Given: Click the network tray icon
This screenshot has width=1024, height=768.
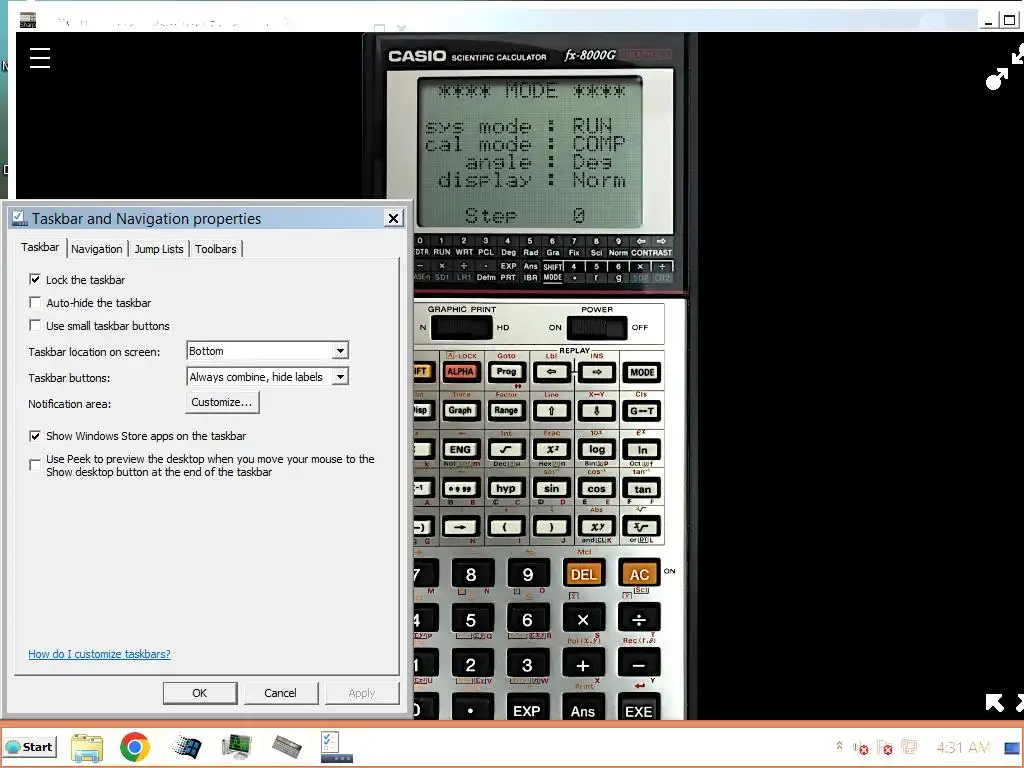Looking at the screenshot, I should [x=908, y=746].
